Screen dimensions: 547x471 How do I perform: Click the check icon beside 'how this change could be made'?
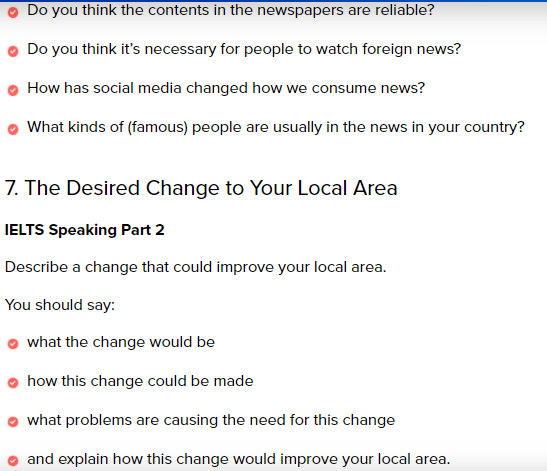(x=13, y=383)
